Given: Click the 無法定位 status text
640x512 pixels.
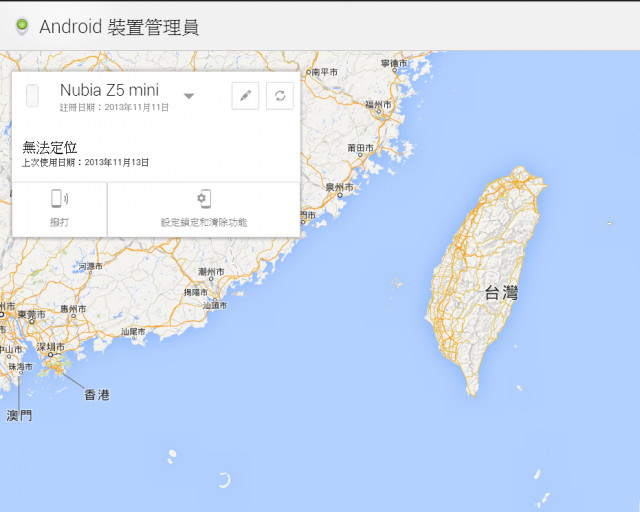Looking at the screenshot, I should [49, 147].
